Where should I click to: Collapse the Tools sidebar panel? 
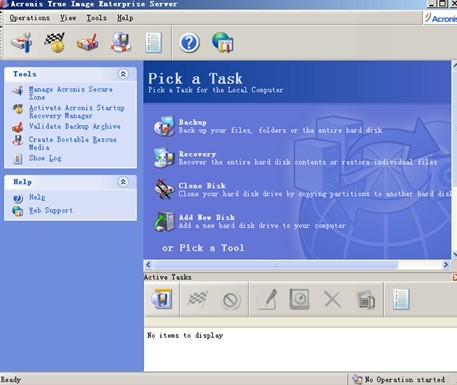(x=123, y=74)
